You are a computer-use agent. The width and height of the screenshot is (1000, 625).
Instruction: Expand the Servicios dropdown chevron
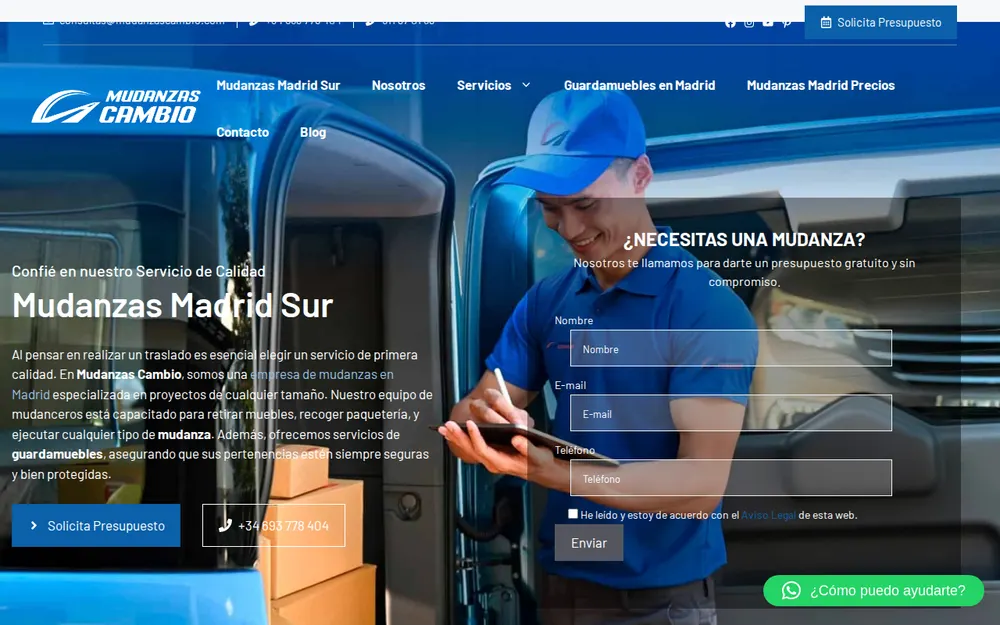click(x=526, y=85)
